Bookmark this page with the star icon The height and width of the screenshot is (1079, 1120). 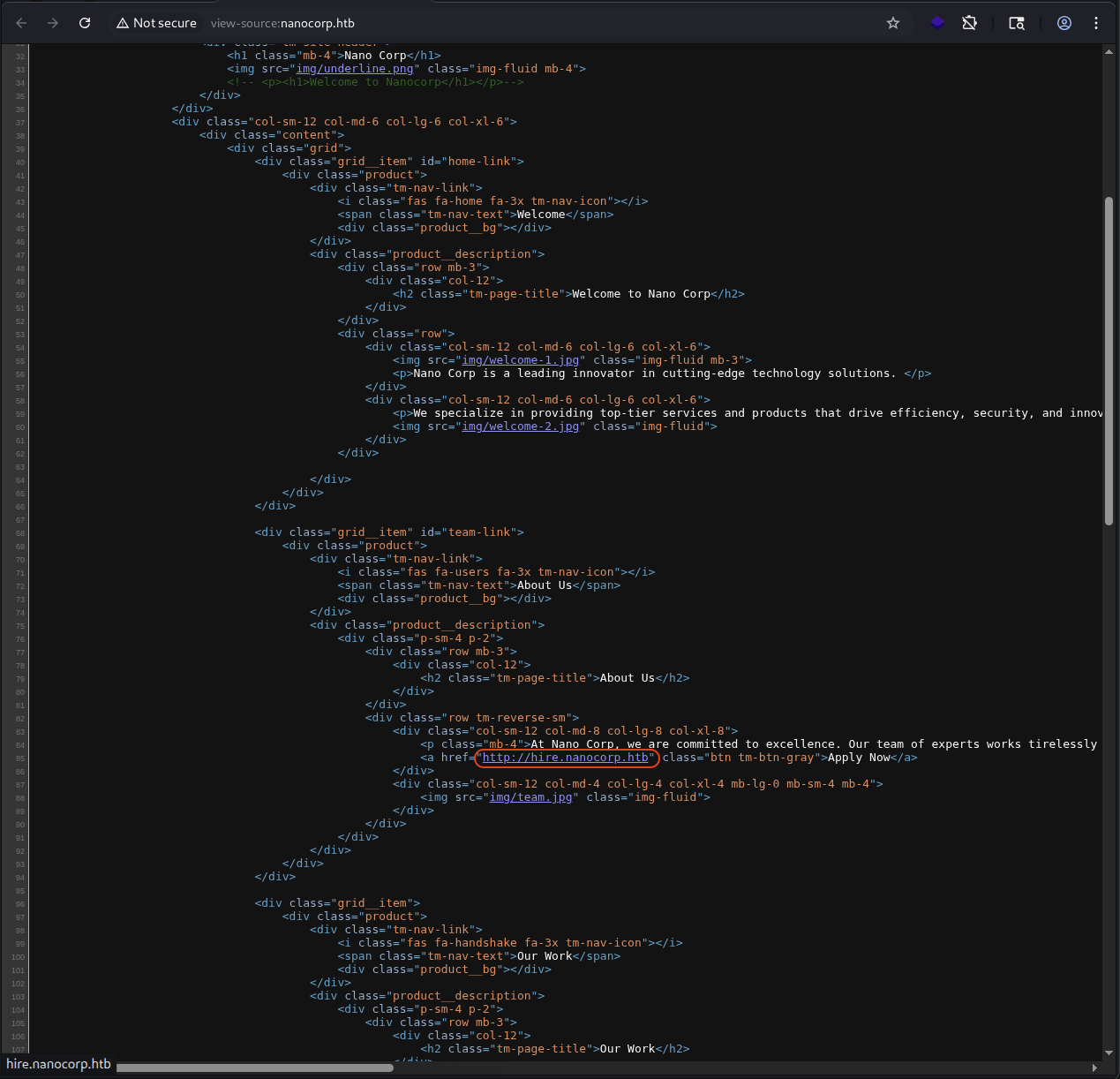coord(893,23)
